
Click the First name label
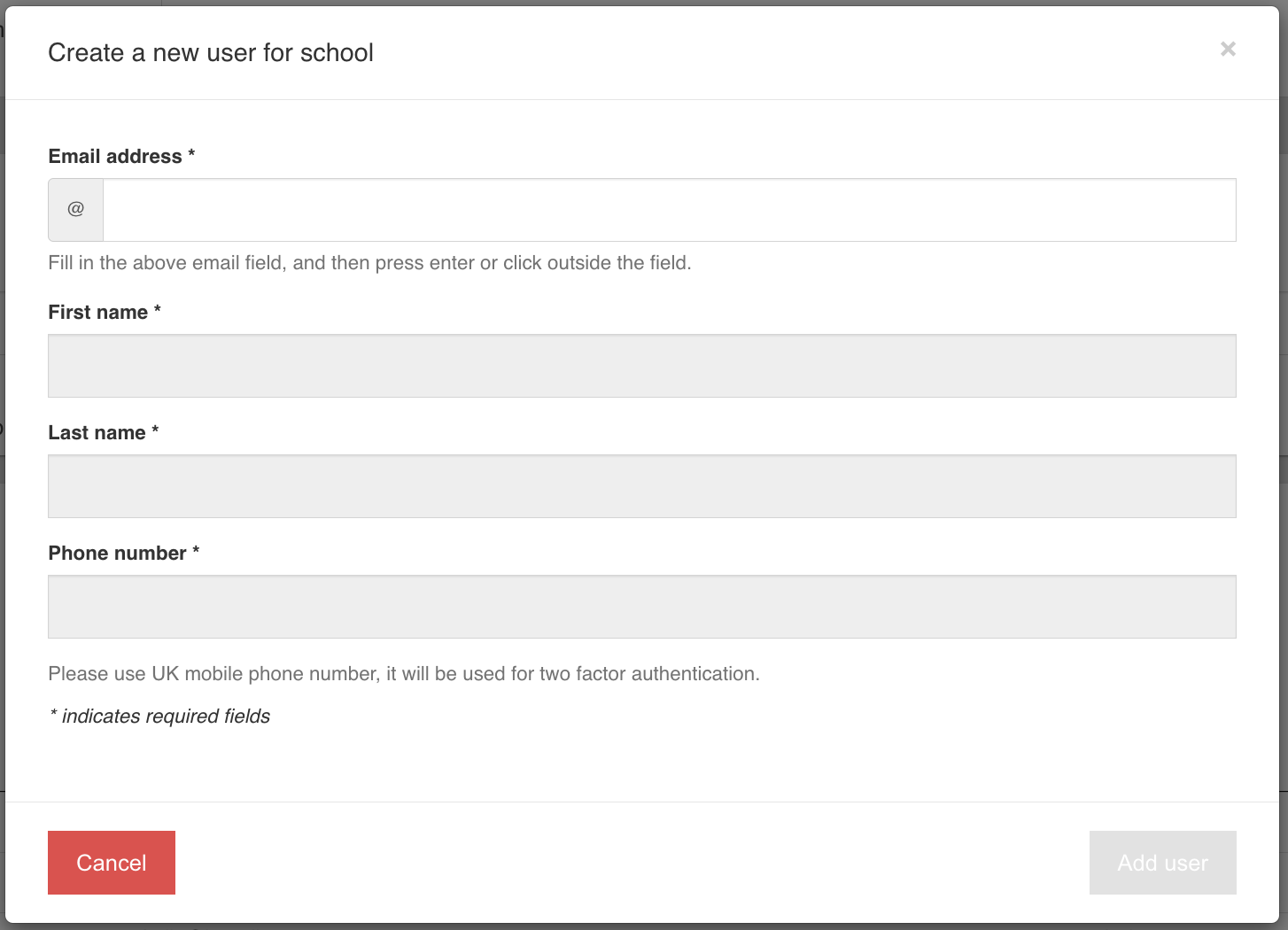[x=97, y=313]
